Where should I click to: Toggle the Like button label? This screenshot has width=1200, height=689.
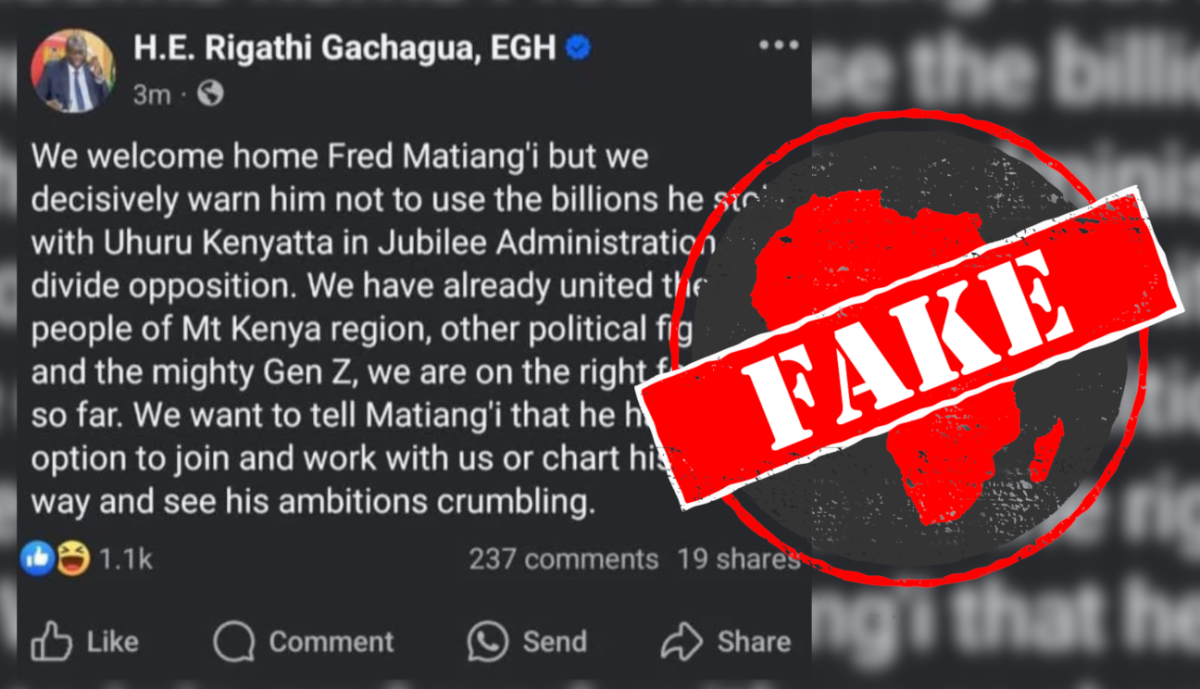tap(112, 641)
